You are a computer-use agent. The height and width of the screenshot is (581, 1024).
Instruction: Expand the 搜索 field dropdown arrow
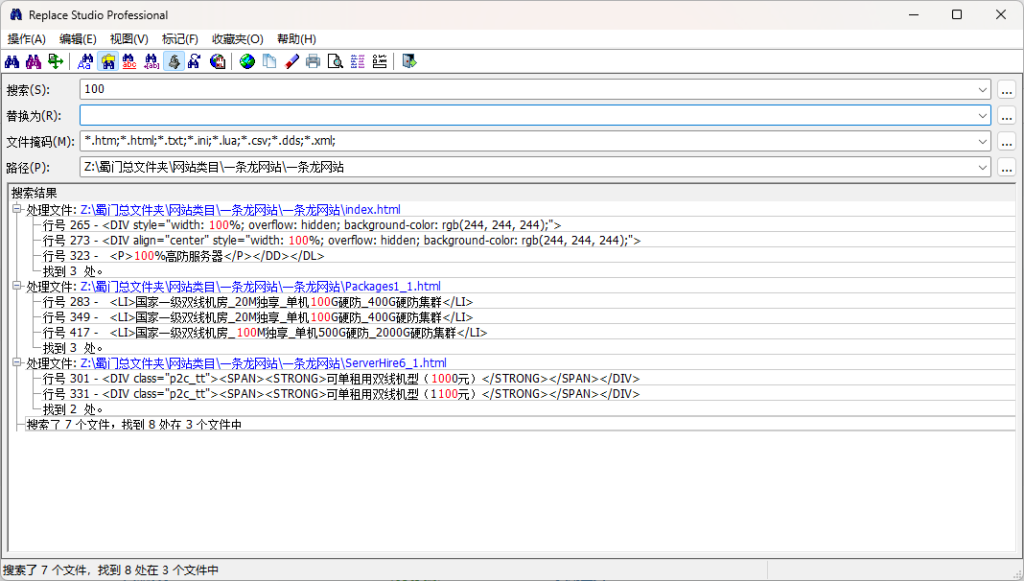coord(982,90)
